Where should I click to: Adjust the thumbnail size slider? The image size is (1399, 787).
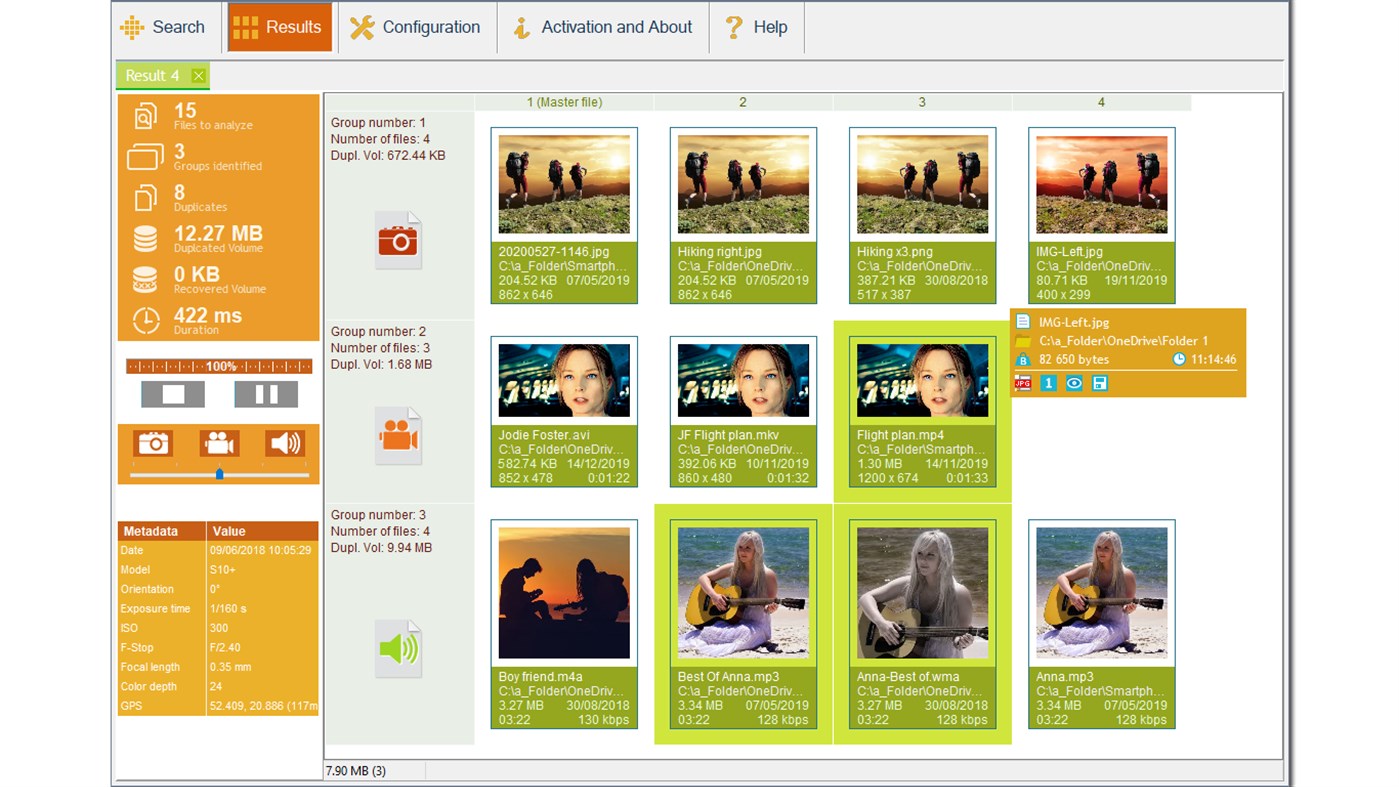(x=219, y=476)
